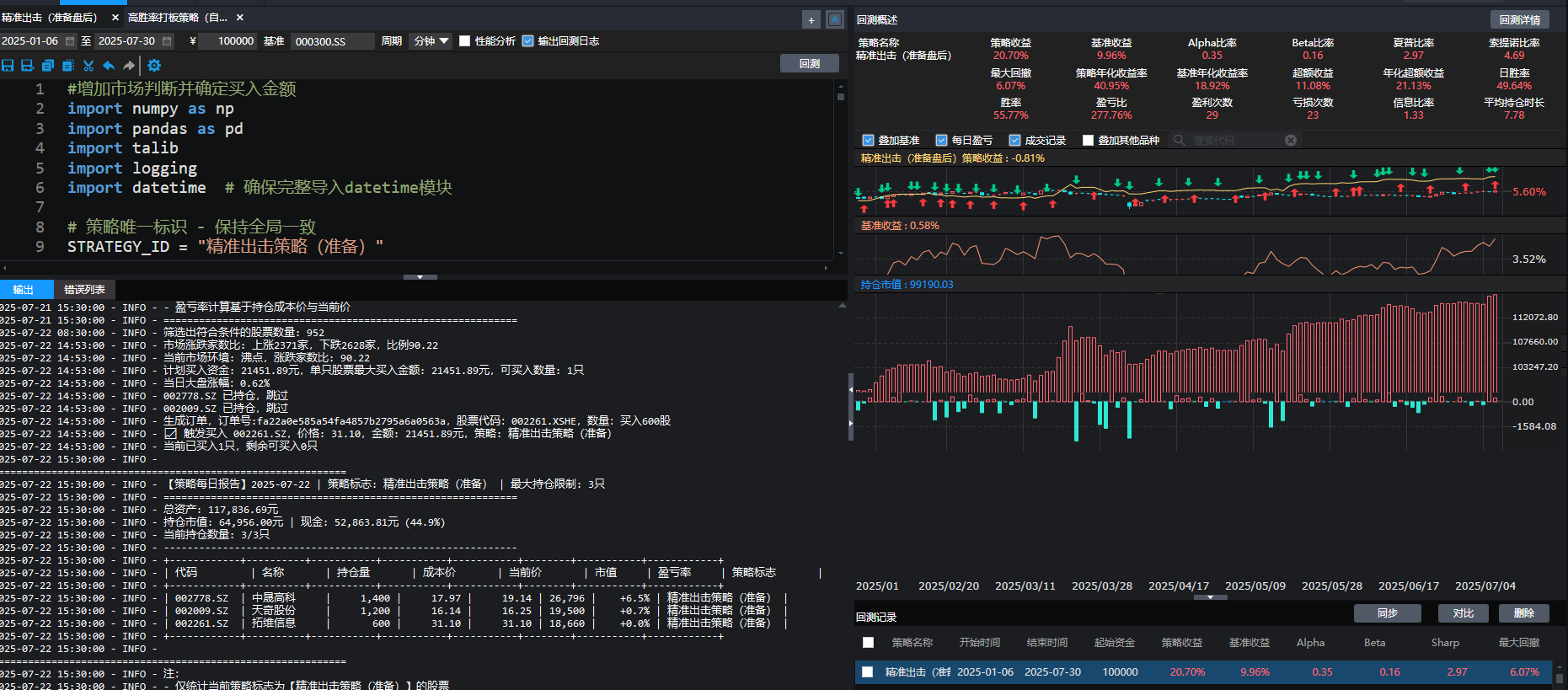Switch to 高胜率打板策略 tab
The image size is (1568, 690).
pyautogui.click(x=177, y=17)
